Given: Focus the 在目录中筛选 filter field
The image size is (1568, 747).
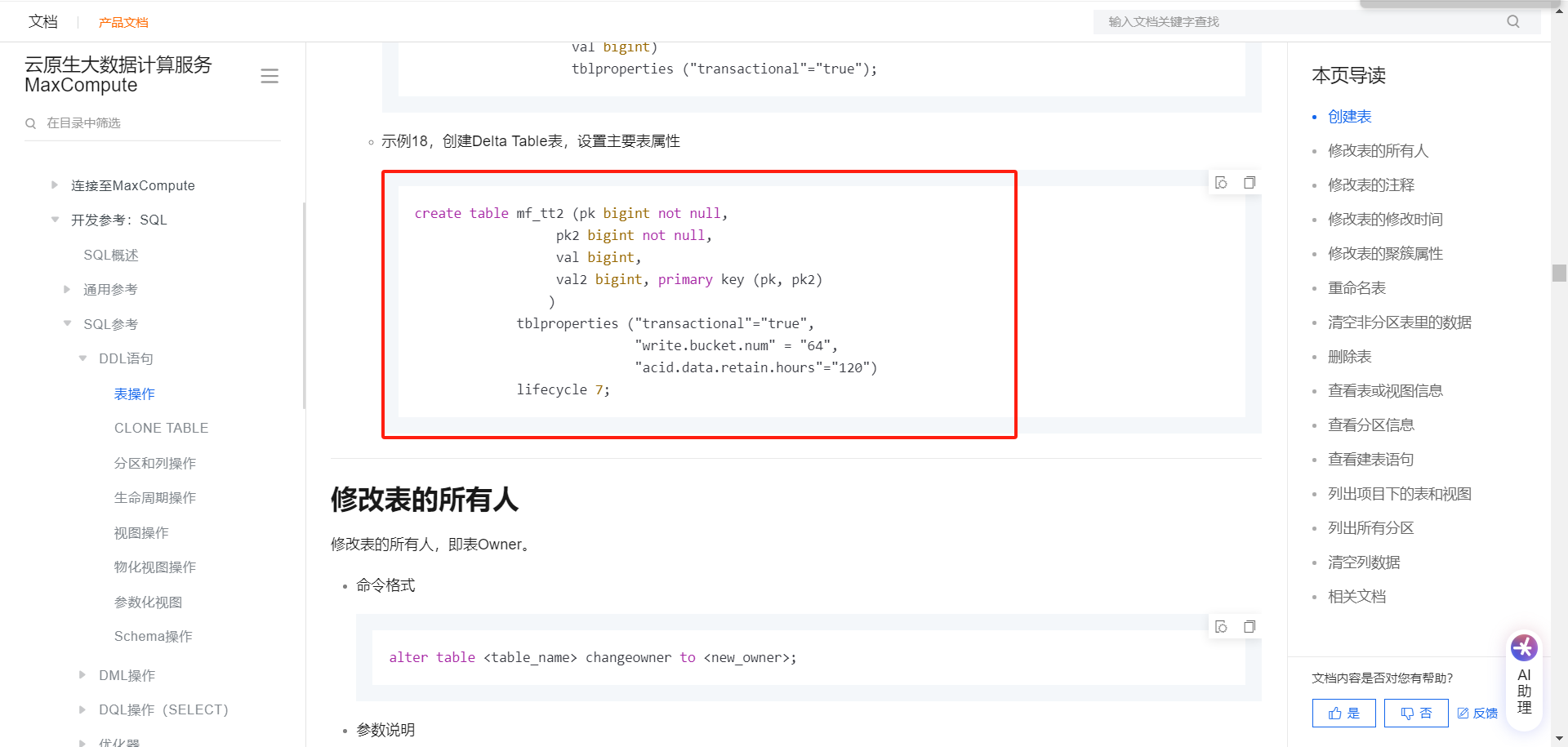Looking at the screenshot, I should [153, 123].
